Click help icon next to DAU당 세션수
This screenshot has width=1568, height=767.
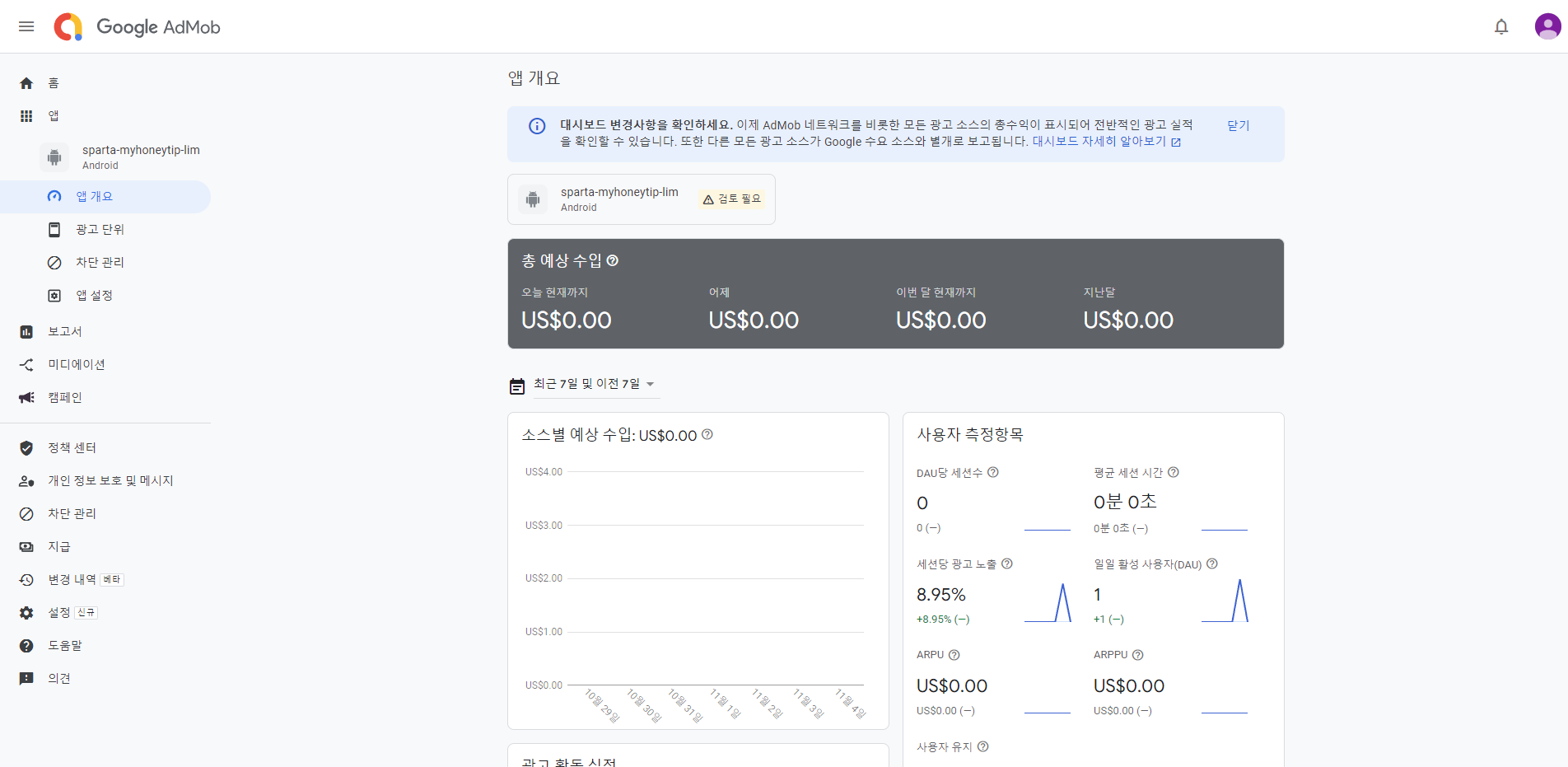(993, 472)
